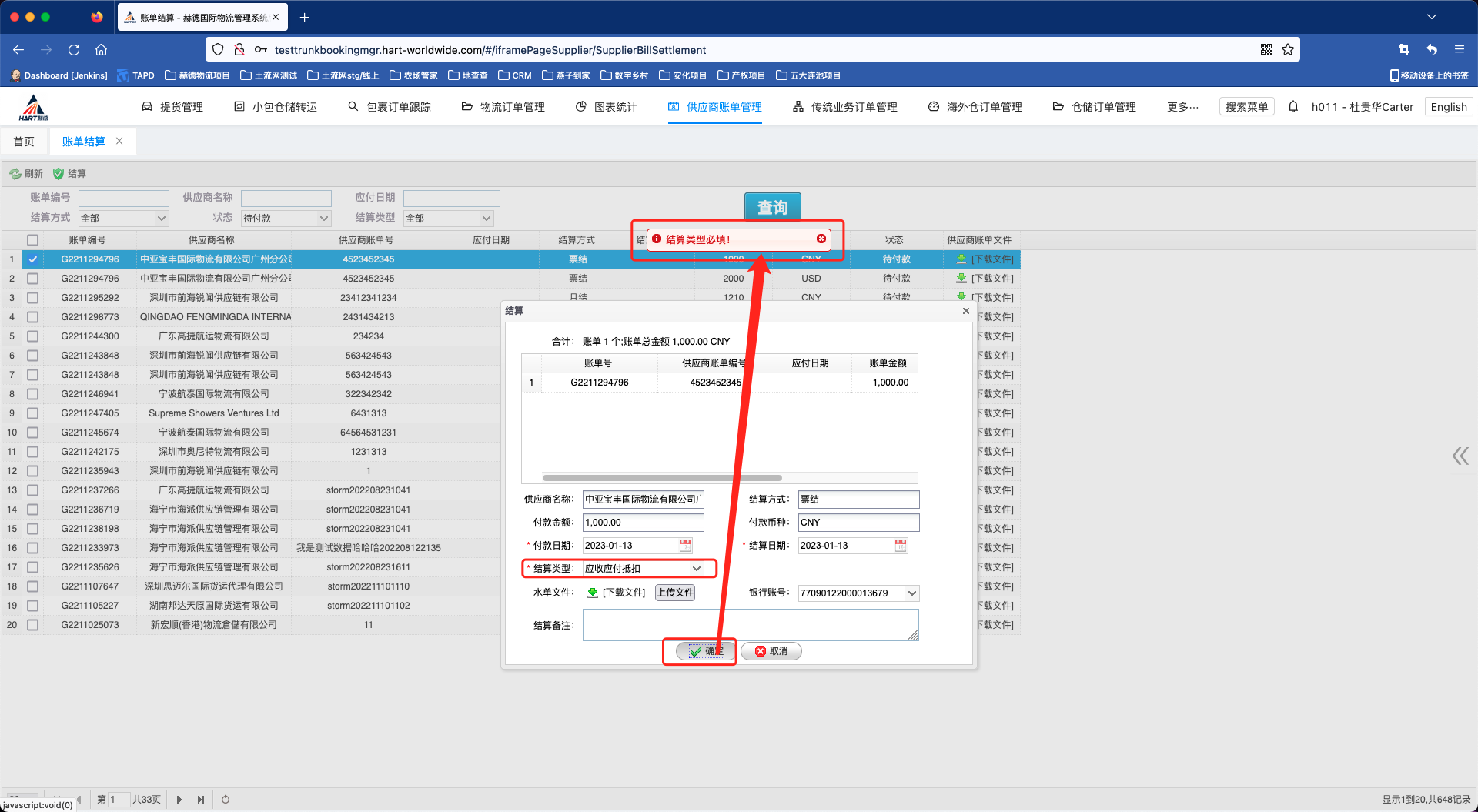Click the upload file button
The image size is (1478, 812).
pos(675,593)
